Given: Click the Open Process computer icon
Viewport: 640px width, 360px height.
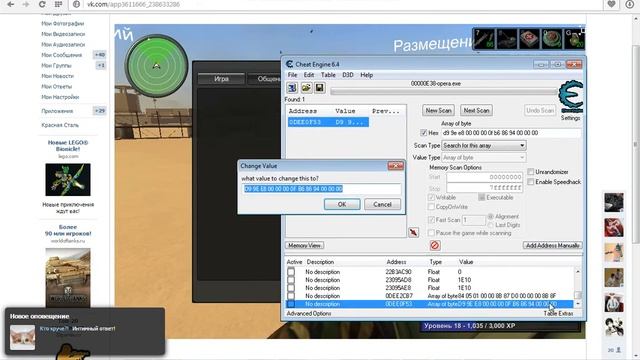Looking at the screenshot, I should pyautogui.click(x=292, y=88).
